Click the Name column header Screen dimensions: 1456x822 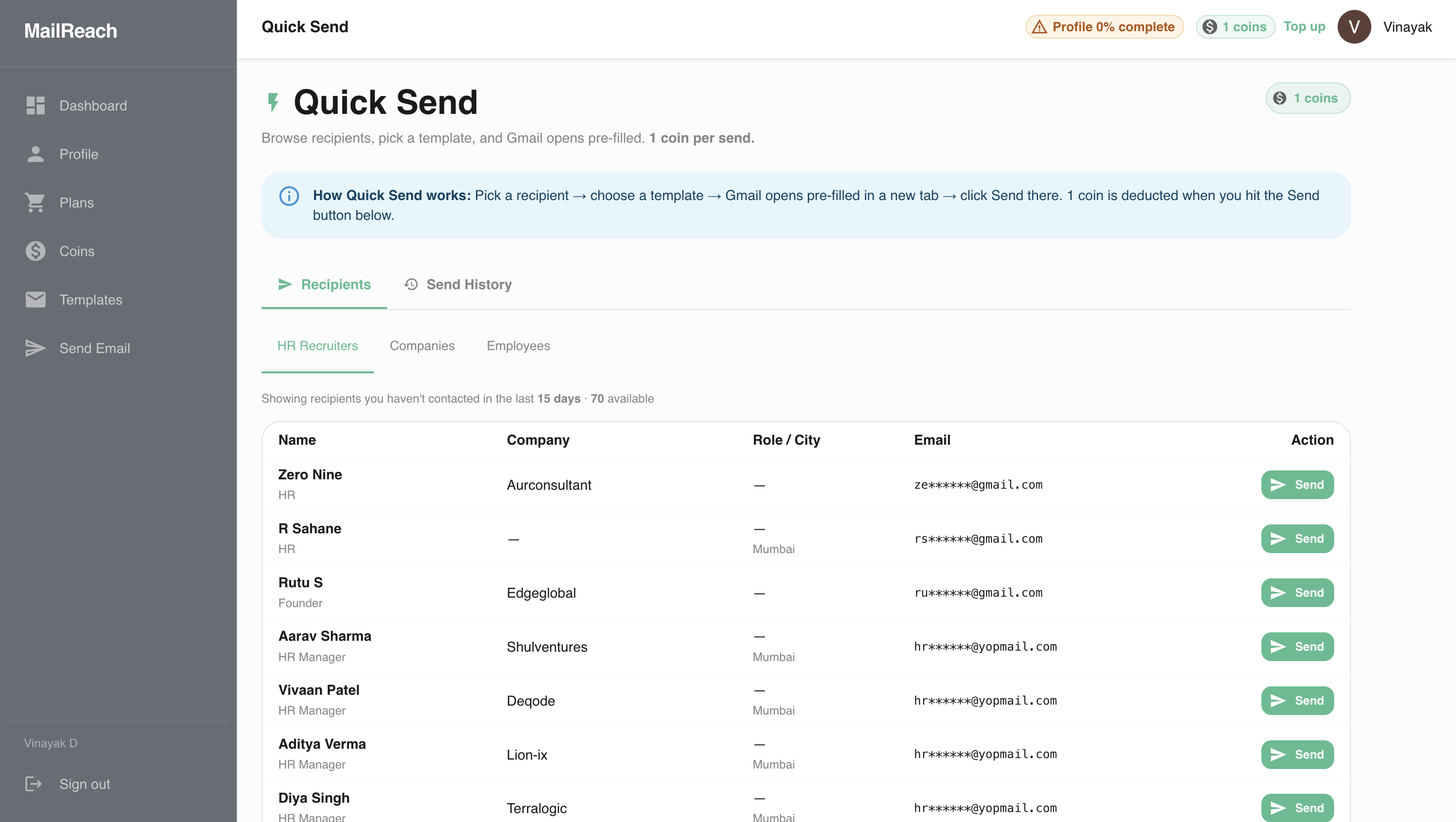click(x=297, y=440)
